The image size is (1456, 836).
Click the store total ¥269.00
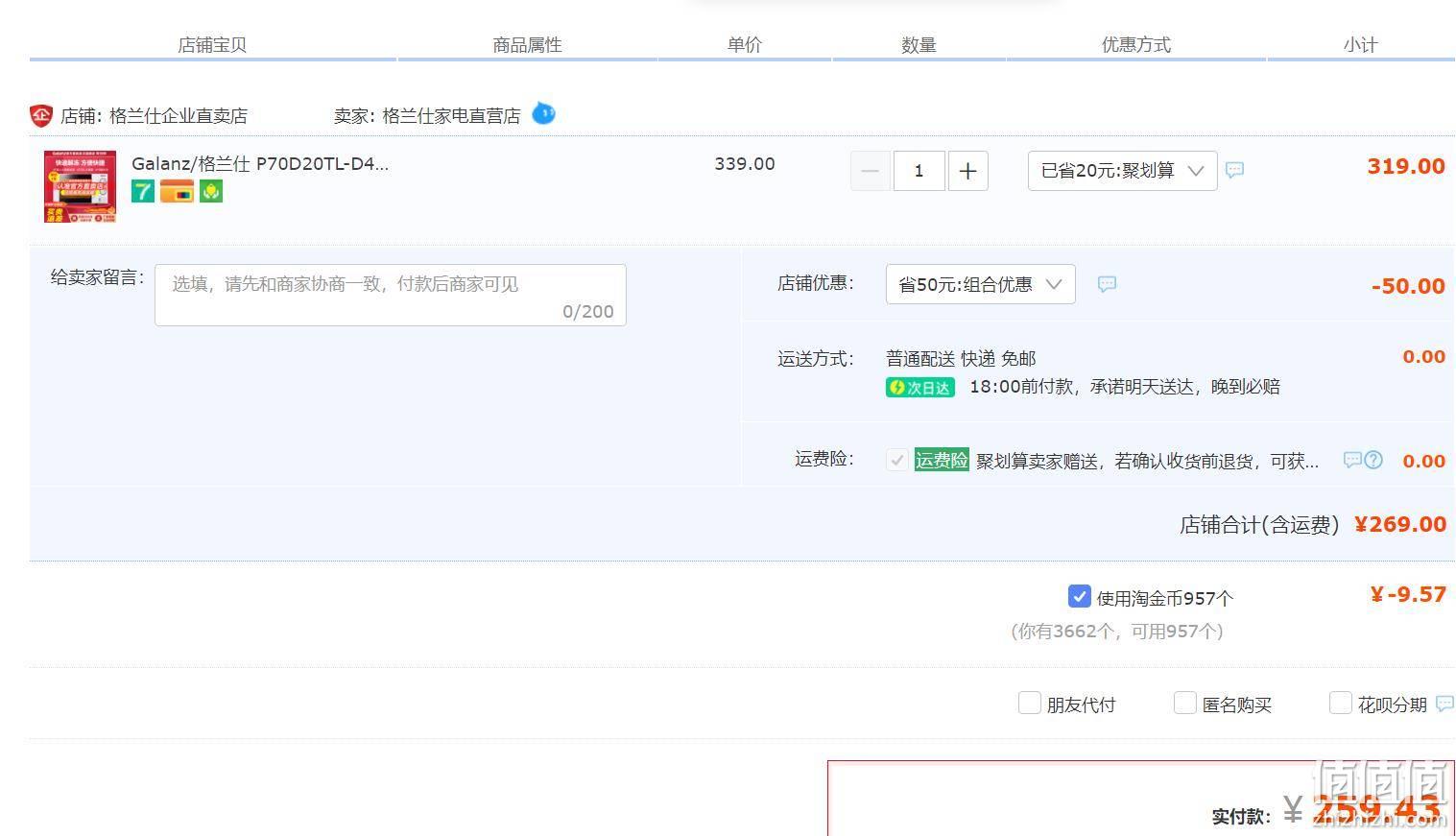pyautogui.click(x=1400, y=524)
